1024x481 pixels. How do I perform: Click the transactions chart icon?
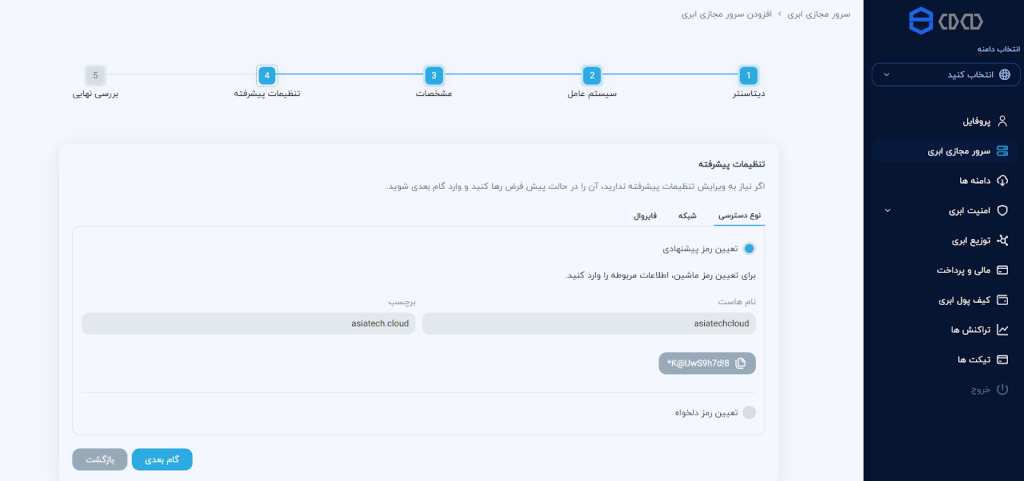[x=1003, y=329]
